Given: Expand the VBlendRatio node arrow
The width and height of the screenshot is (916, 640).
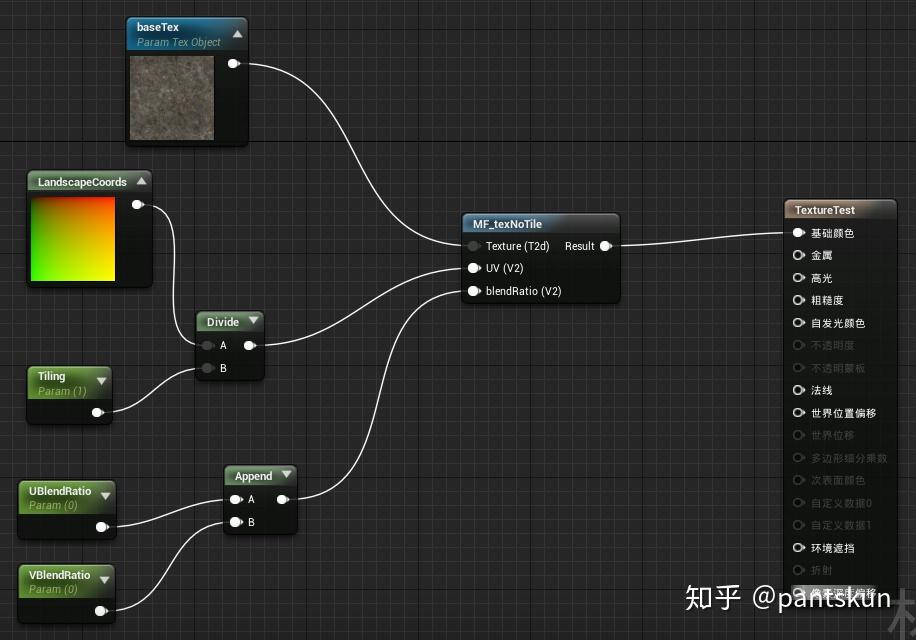Looking at the screenshot, I should pos(105,580).
